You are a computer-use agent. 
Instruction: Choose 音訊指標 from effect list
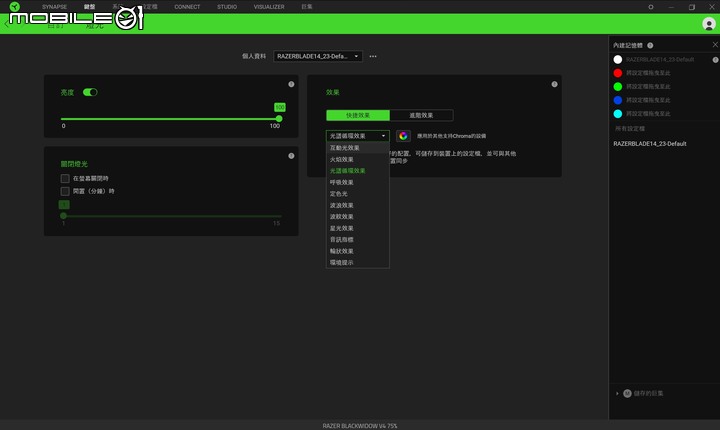pos(358,240)
